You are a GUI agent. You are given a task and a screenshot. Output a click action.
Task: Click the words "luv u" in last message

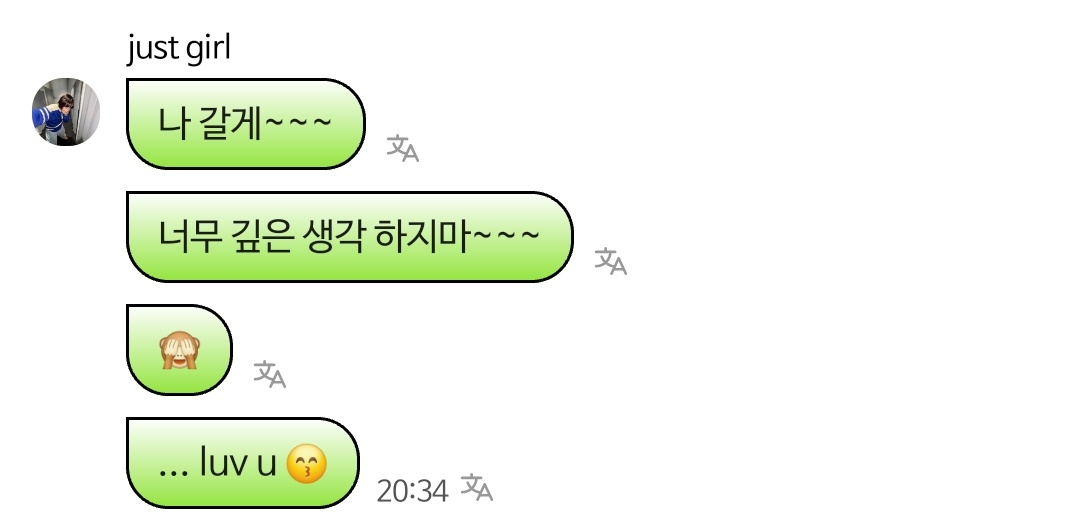click(238, 462)
